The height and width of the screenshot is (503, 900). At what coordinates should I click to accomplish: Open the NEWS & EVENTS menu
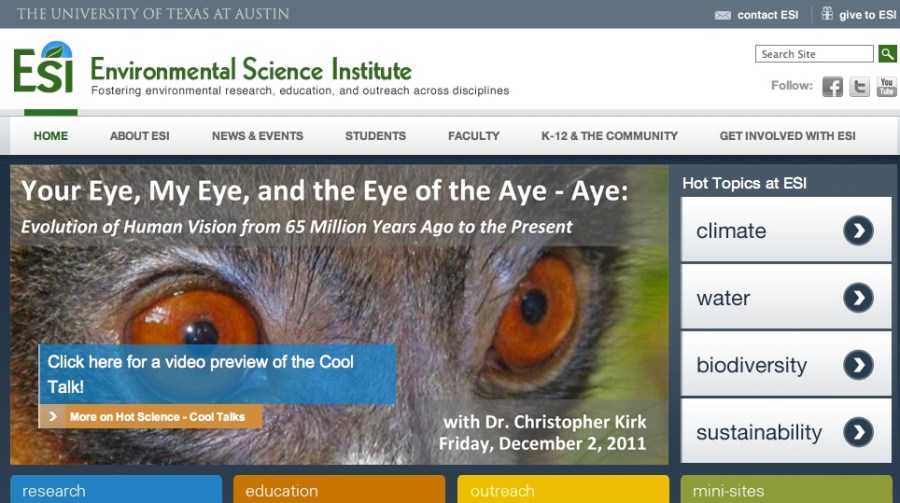(x=257, y=136)
